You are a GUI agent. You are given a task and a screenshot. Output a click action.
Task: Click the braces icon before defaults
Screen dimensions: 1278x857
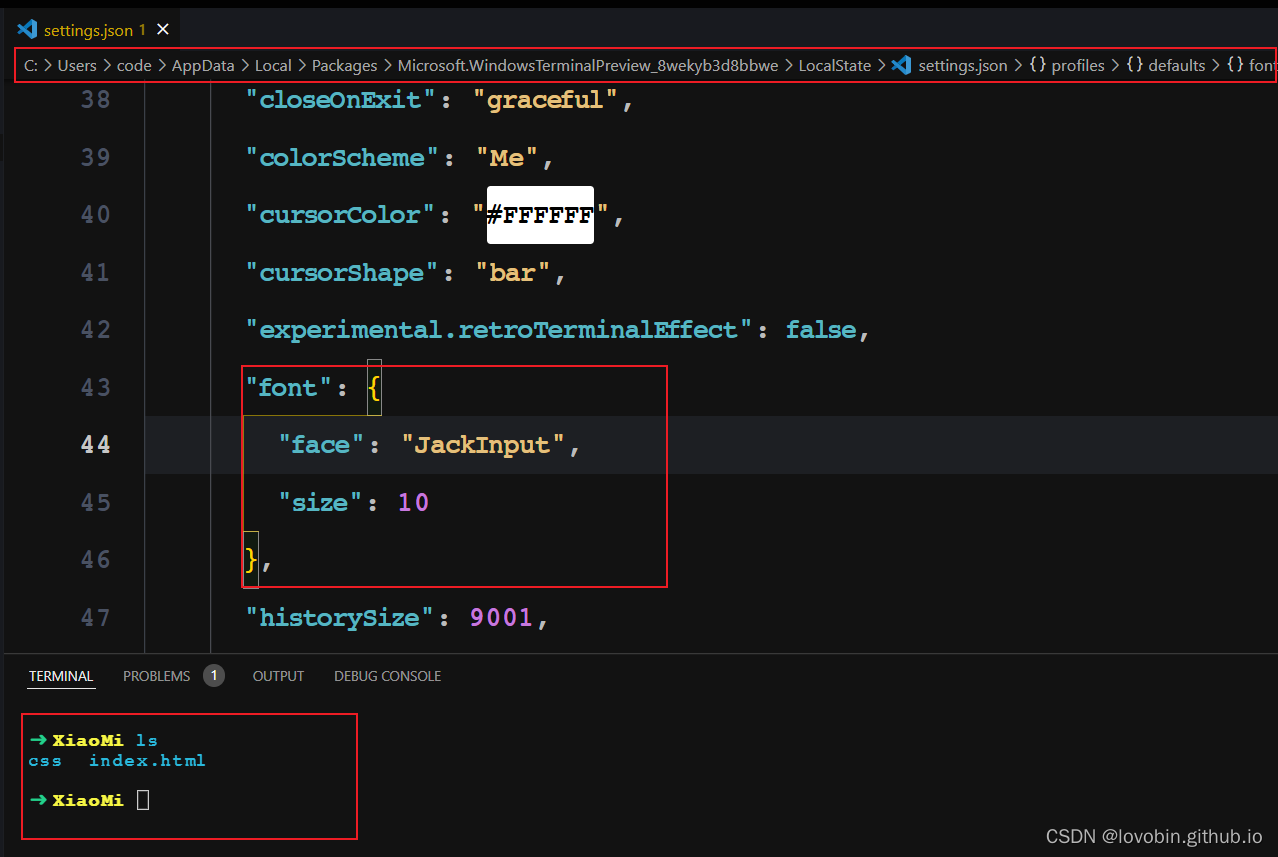click(x=1135, y=66)
